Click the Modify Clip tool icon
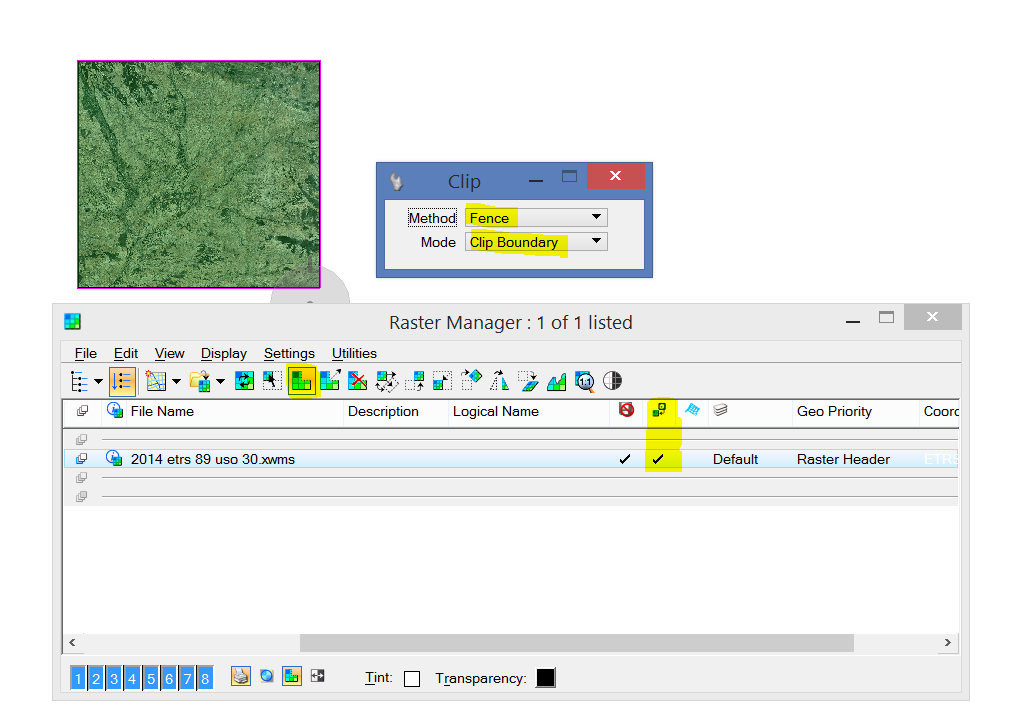Viewport: 1023px width, 728px height. [330, 380]
